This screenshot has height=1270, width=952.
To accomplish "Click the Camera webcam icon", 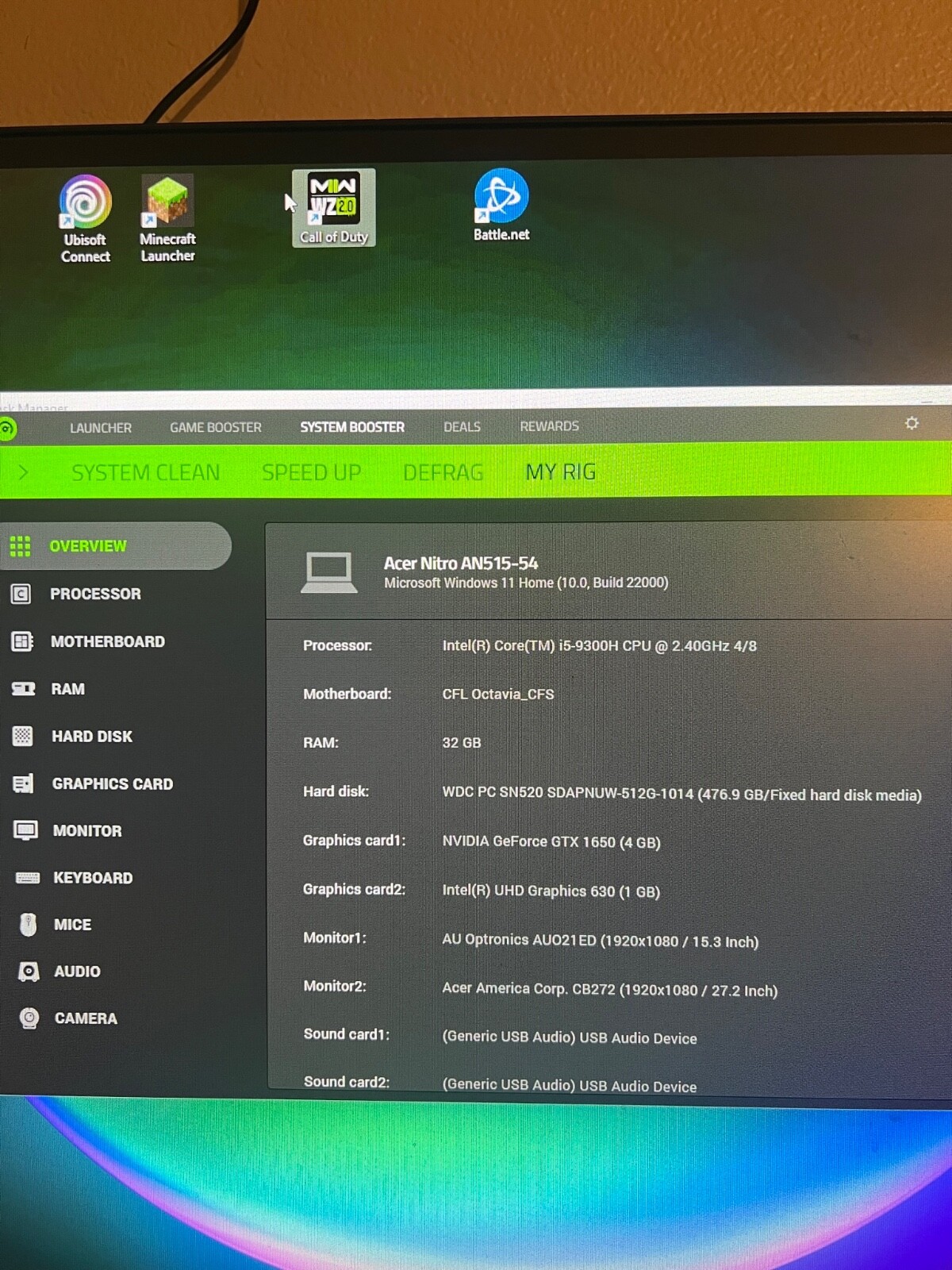I will [x=29, y=1018].
